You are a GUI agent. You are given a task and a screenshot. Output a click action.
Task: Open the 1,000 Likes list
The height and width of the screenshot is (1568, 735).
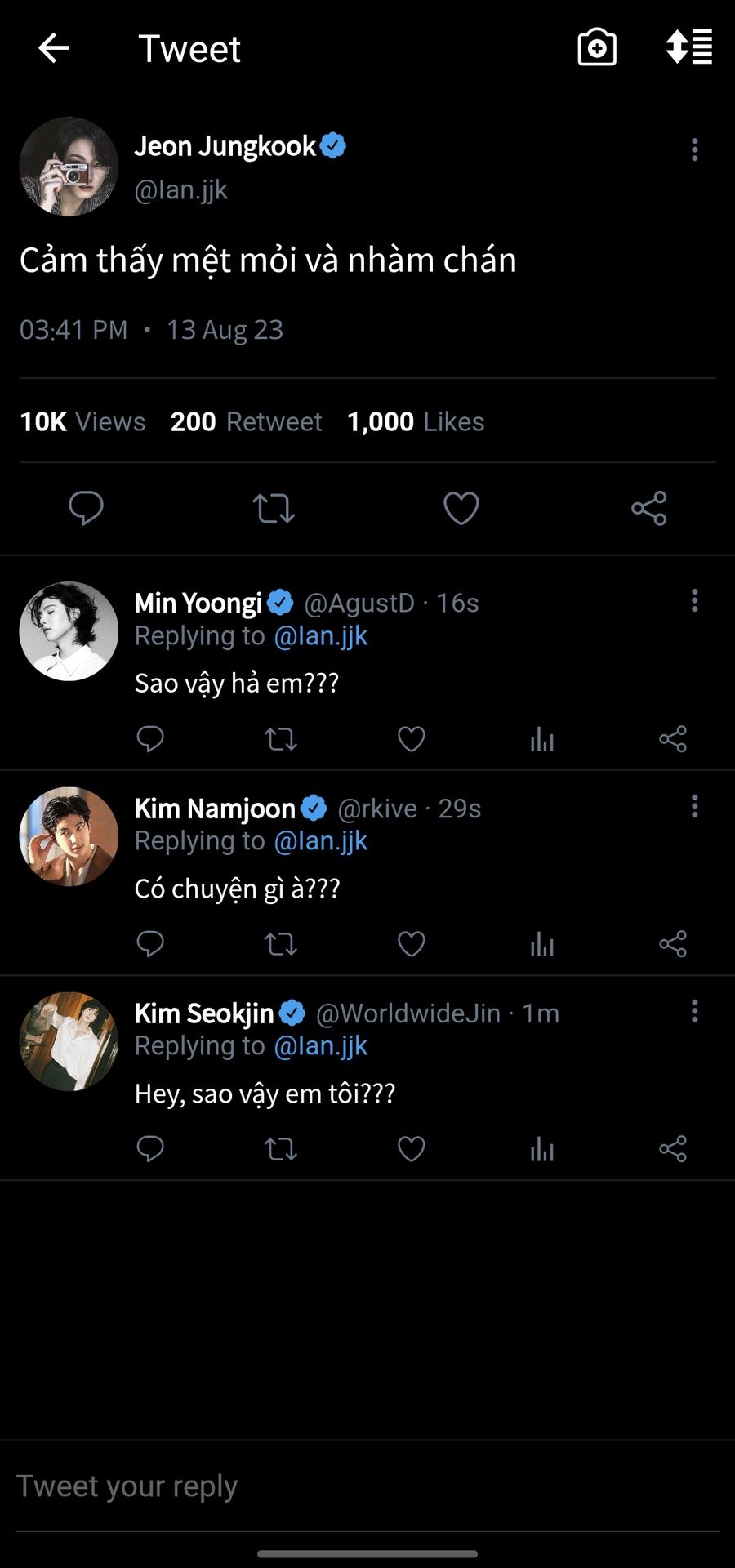pyautogui.click(x=415, y=421)
